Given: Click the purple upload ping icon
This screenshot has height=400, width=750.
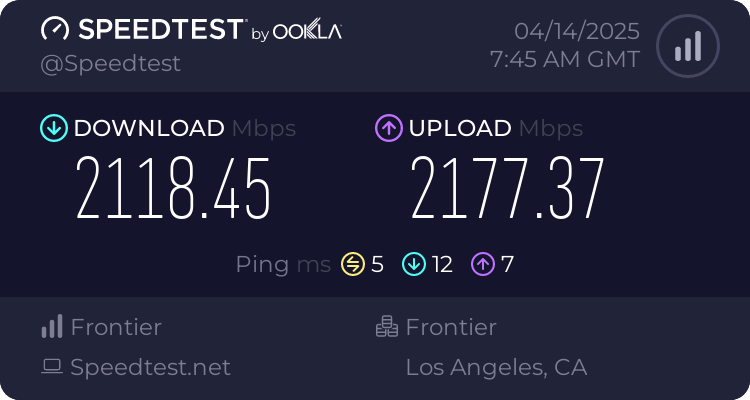Looking at the screenshot, I should 484,264.
